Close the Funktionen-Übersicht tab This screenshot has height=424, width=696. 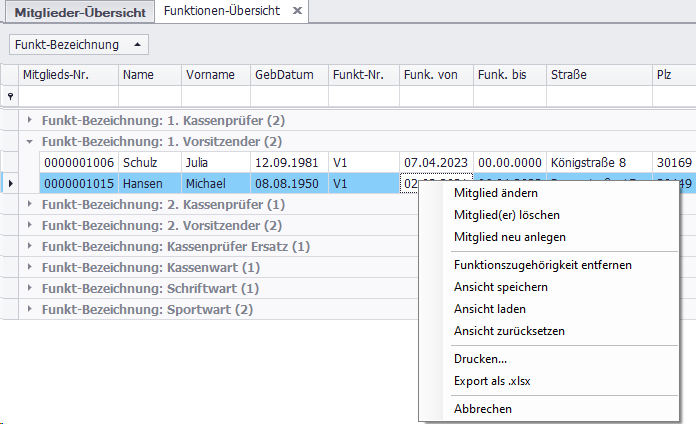click(296, 10)
